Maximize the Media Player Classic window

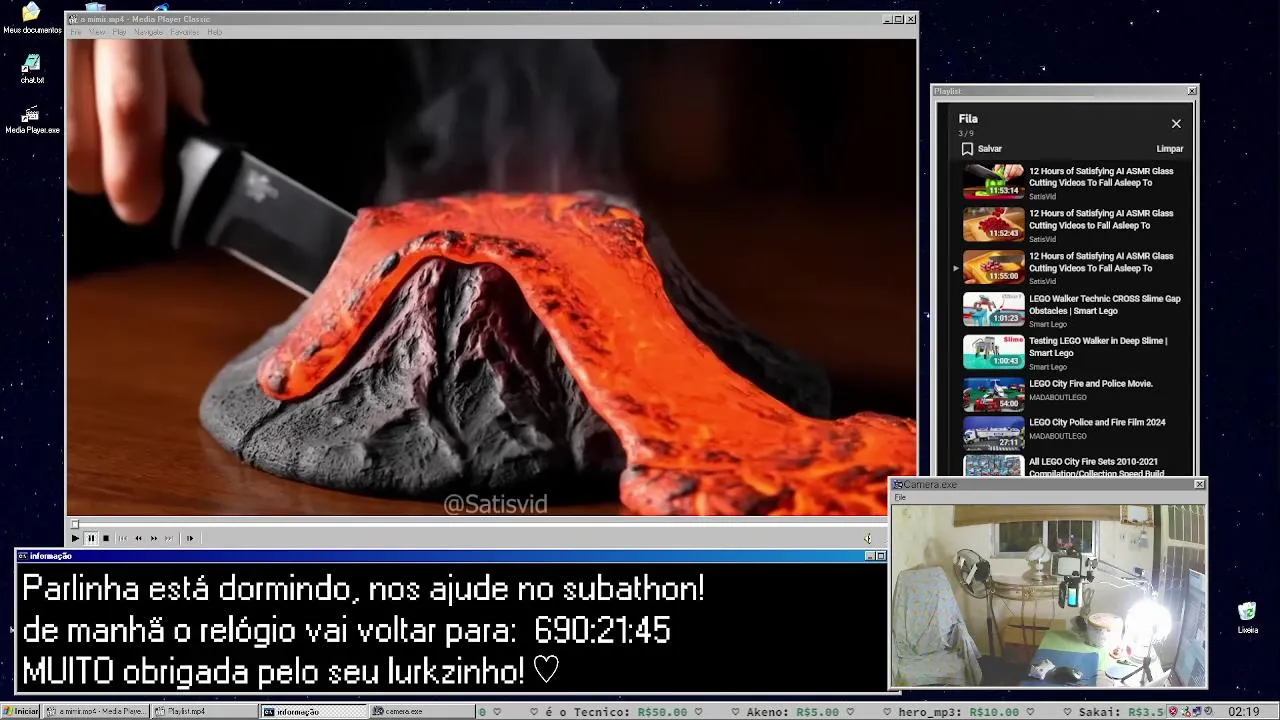(898, 19)
